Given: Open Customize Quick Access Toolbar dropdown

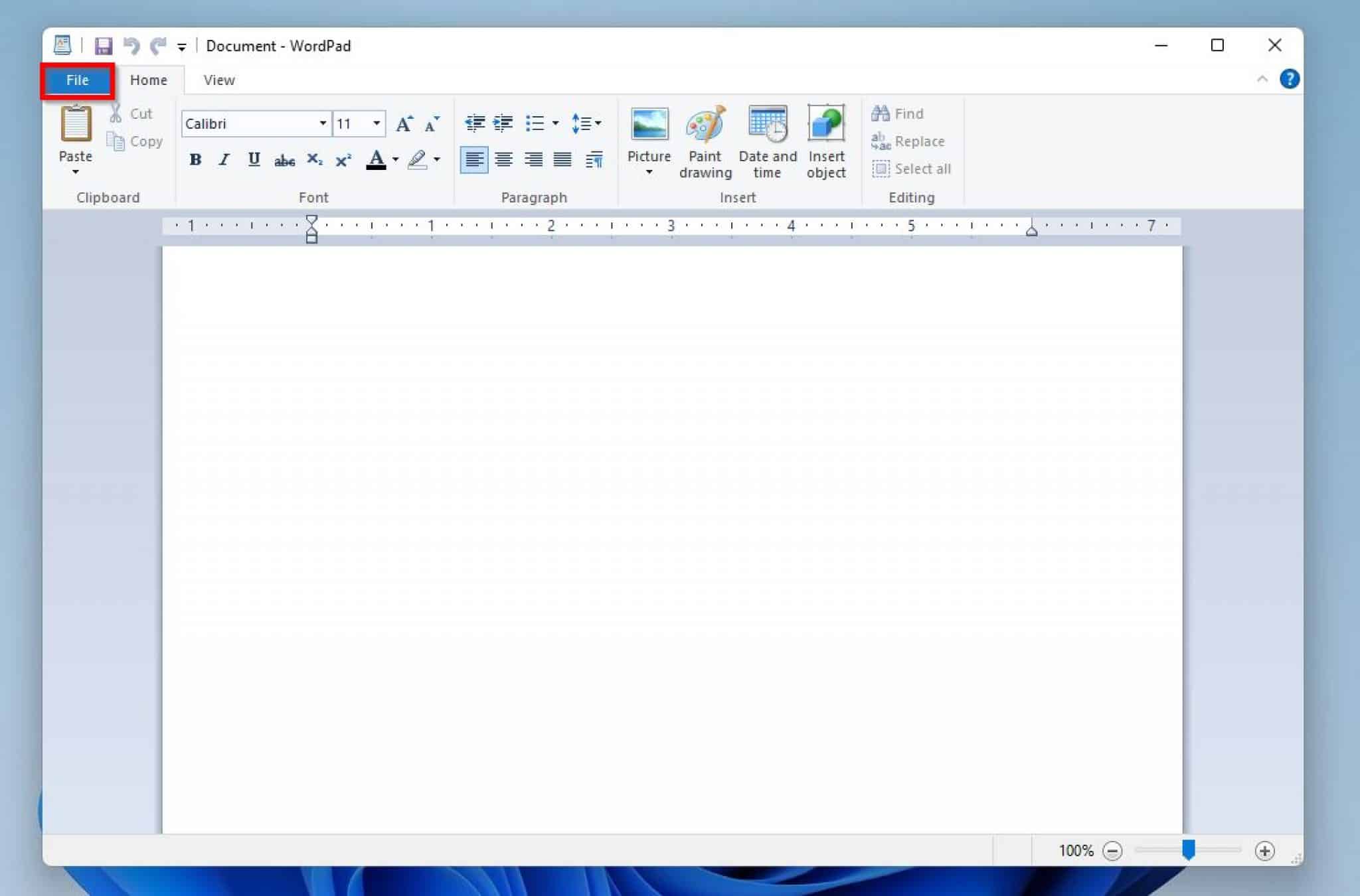Looking at the screenshot, I should [x=181, y=46].
